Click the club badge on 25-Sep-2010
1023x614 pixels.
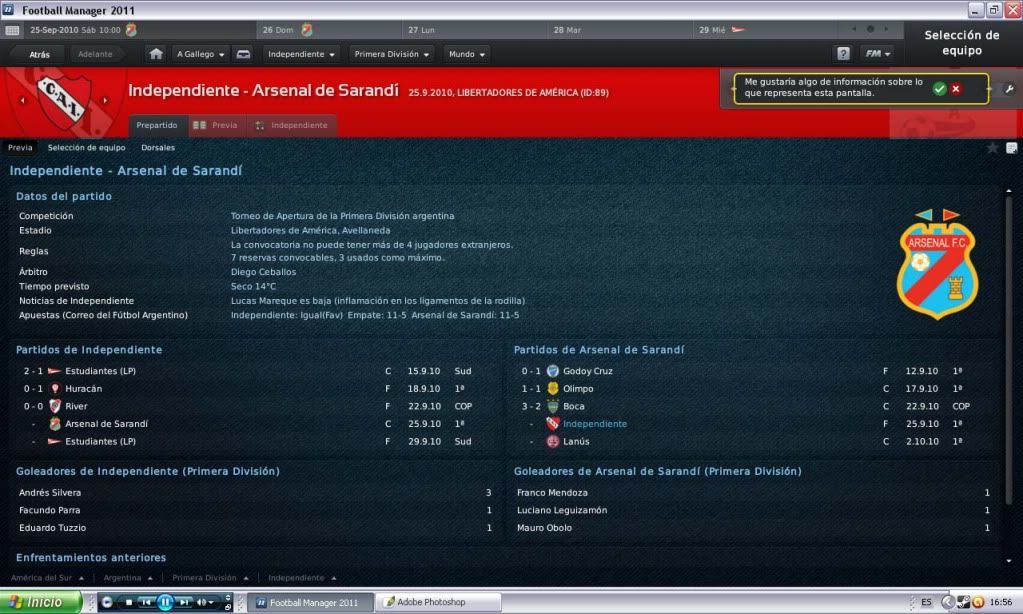pos(131,30)
